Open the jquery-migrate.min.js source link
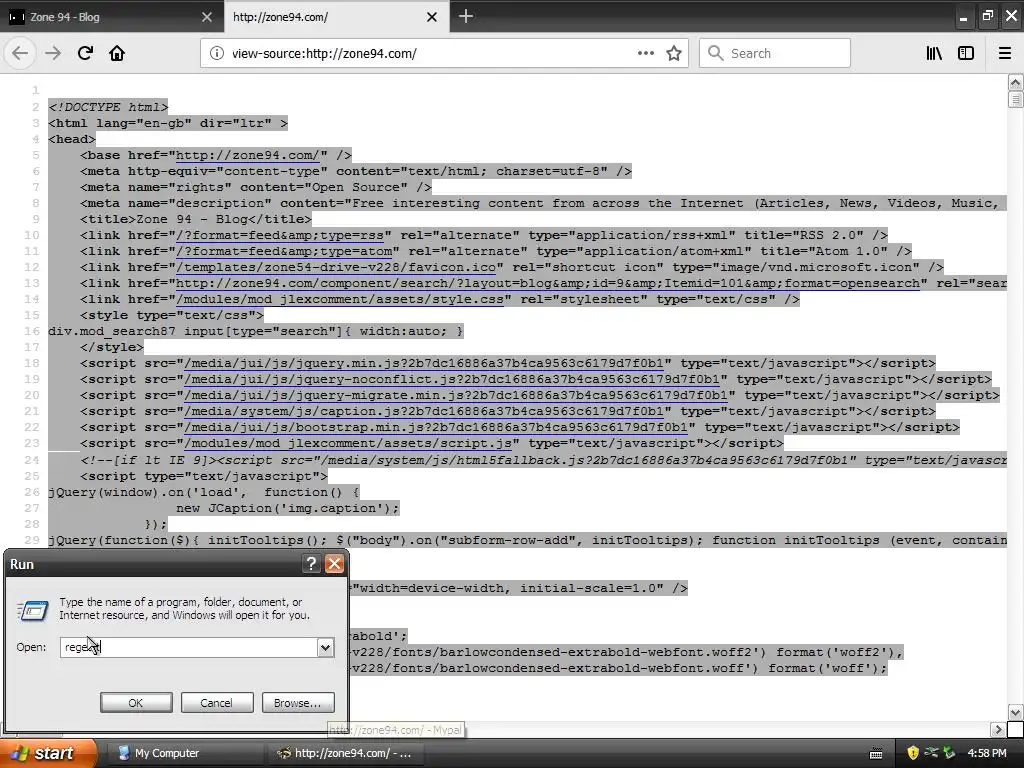Screen dimensions: 1024x768 click(455, 395)
